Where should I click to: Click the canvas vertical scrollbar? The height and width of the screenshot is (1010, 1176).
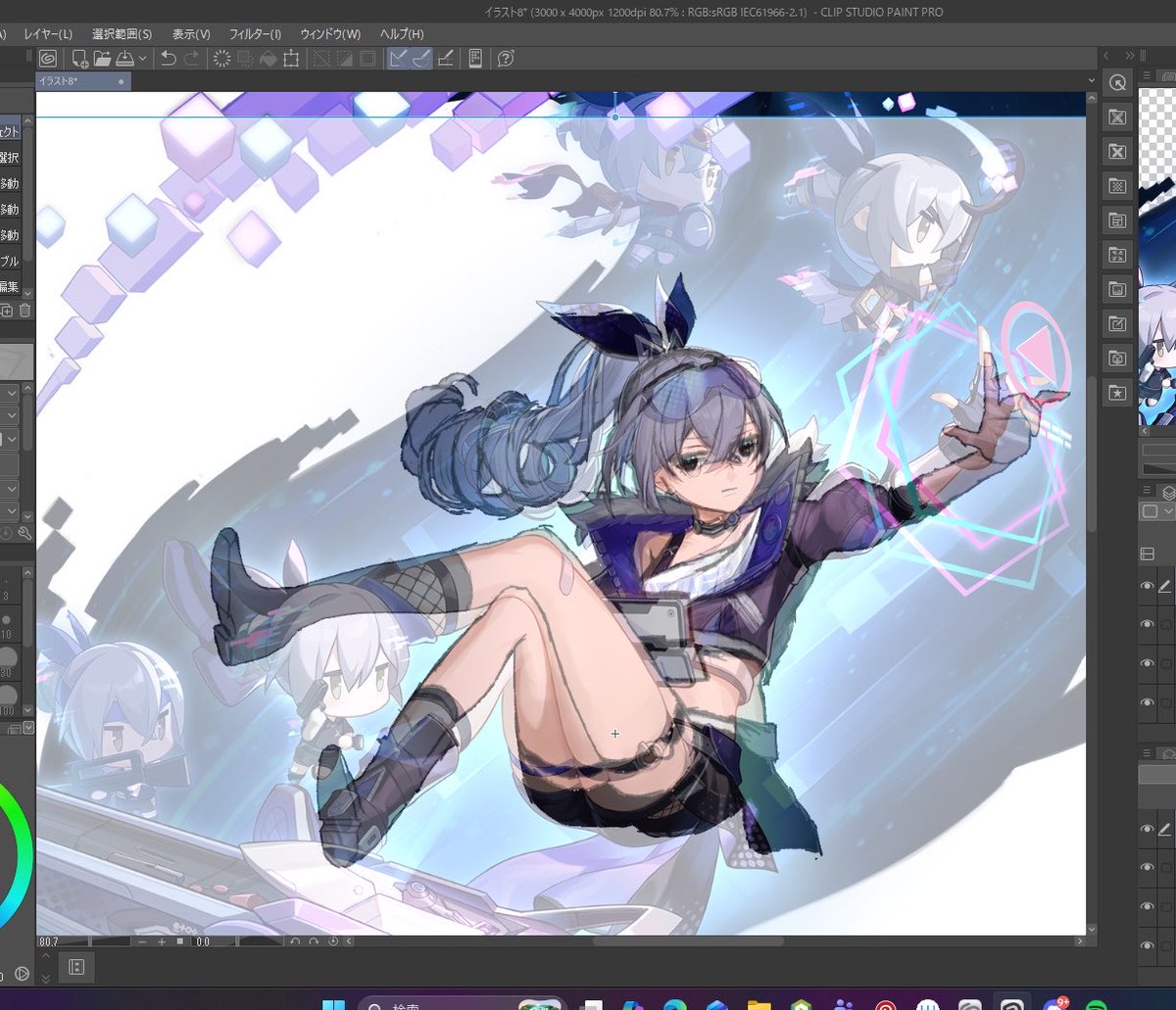coord(1093,454)
